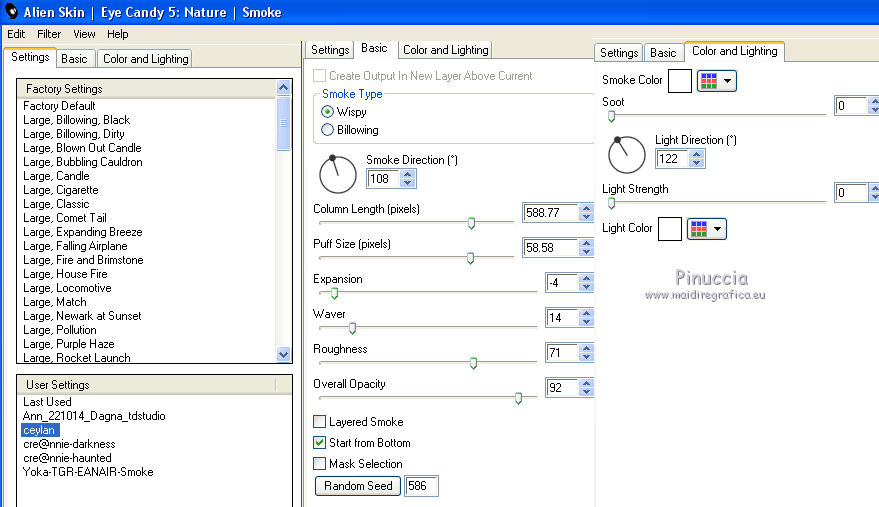Click the Light Color white swatch
The image size is (879, 507).
tap(669, 229)
